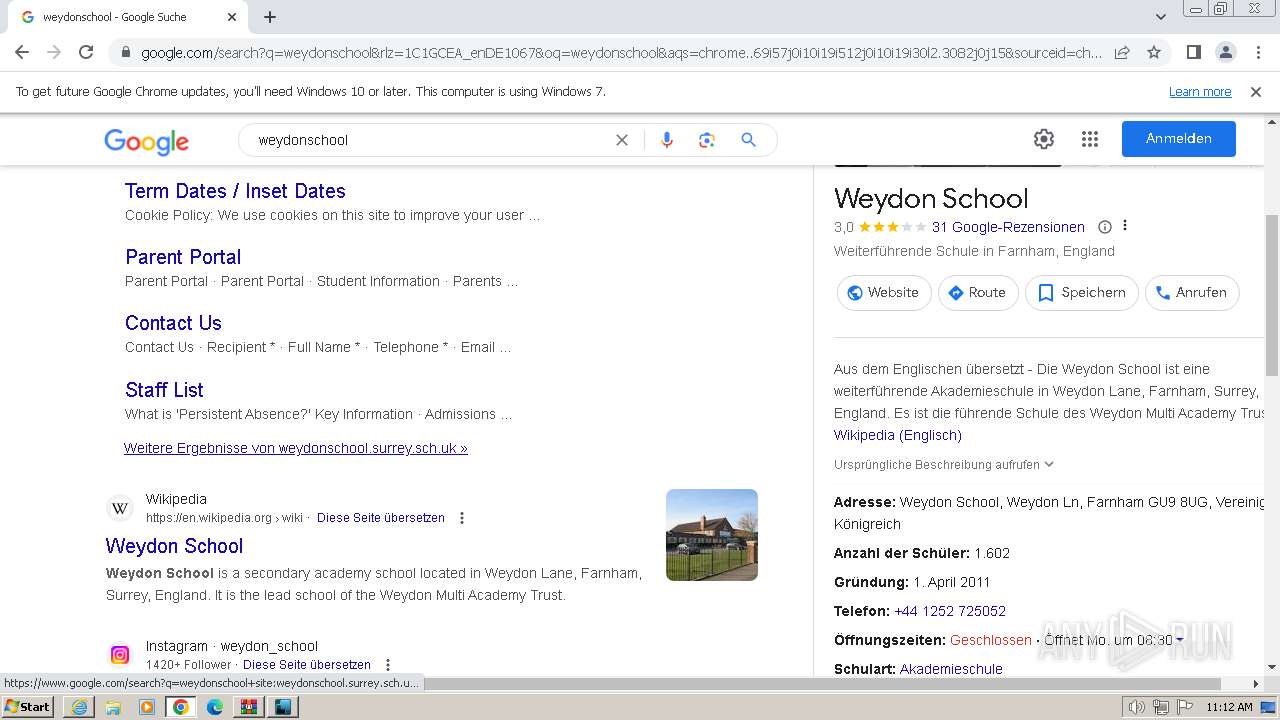This screenshot has height=720, width=1280.
Task: Open the Windows Start button
Action: click(28, 706)
